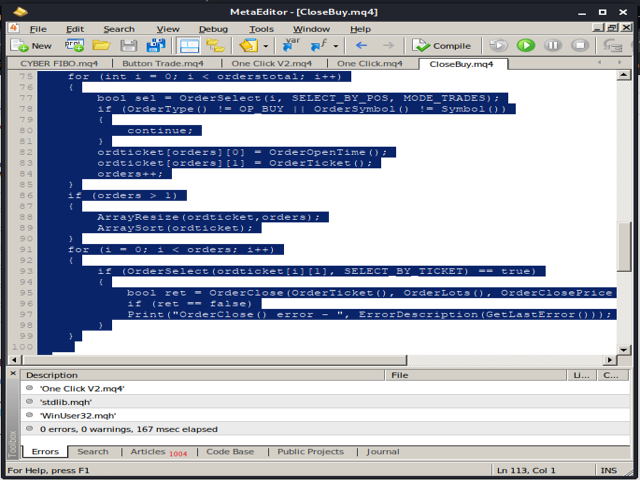Open the Search menu
Screen dimensions: 640x480
coord(119,29)
